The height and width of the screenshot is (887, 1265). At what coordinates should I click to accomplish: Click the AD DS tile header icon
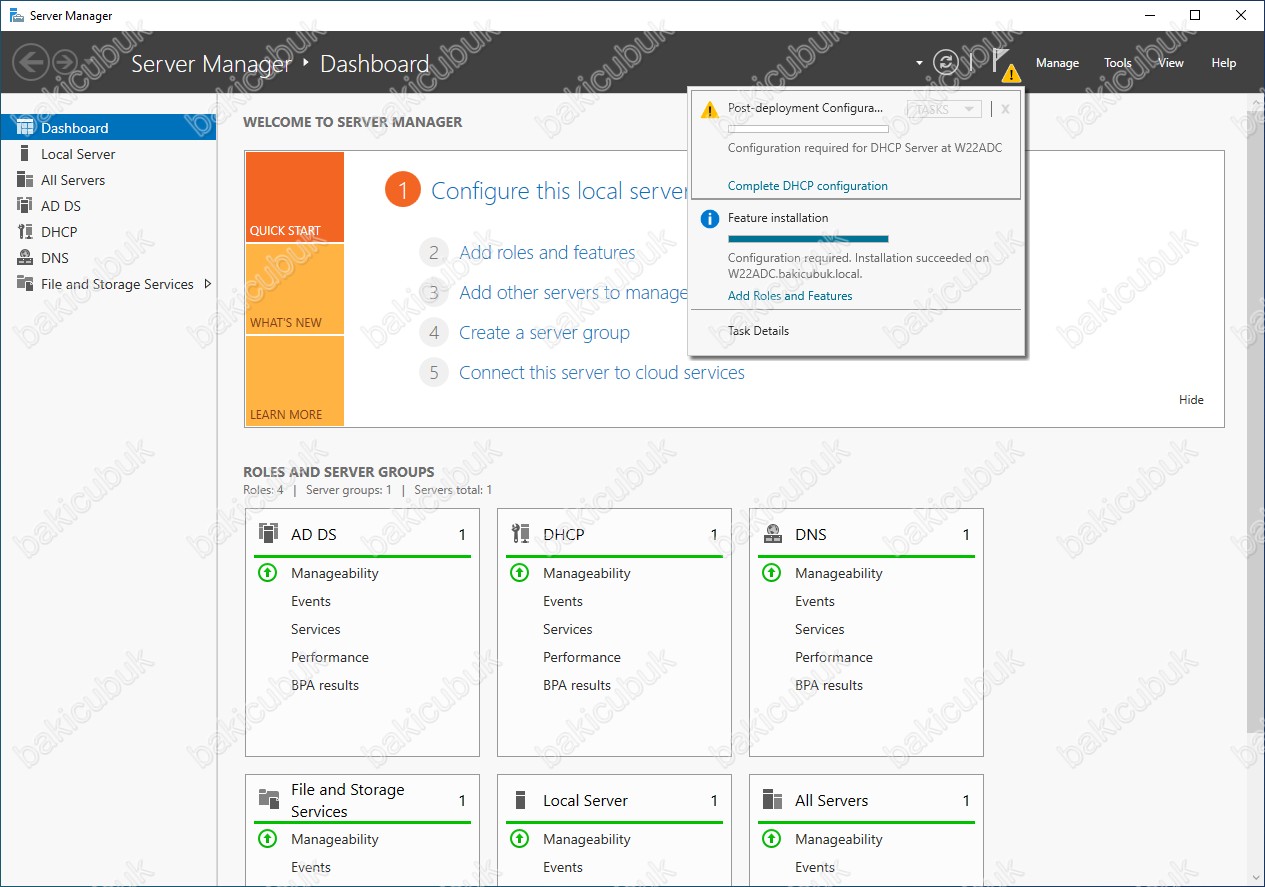(268, 533)
